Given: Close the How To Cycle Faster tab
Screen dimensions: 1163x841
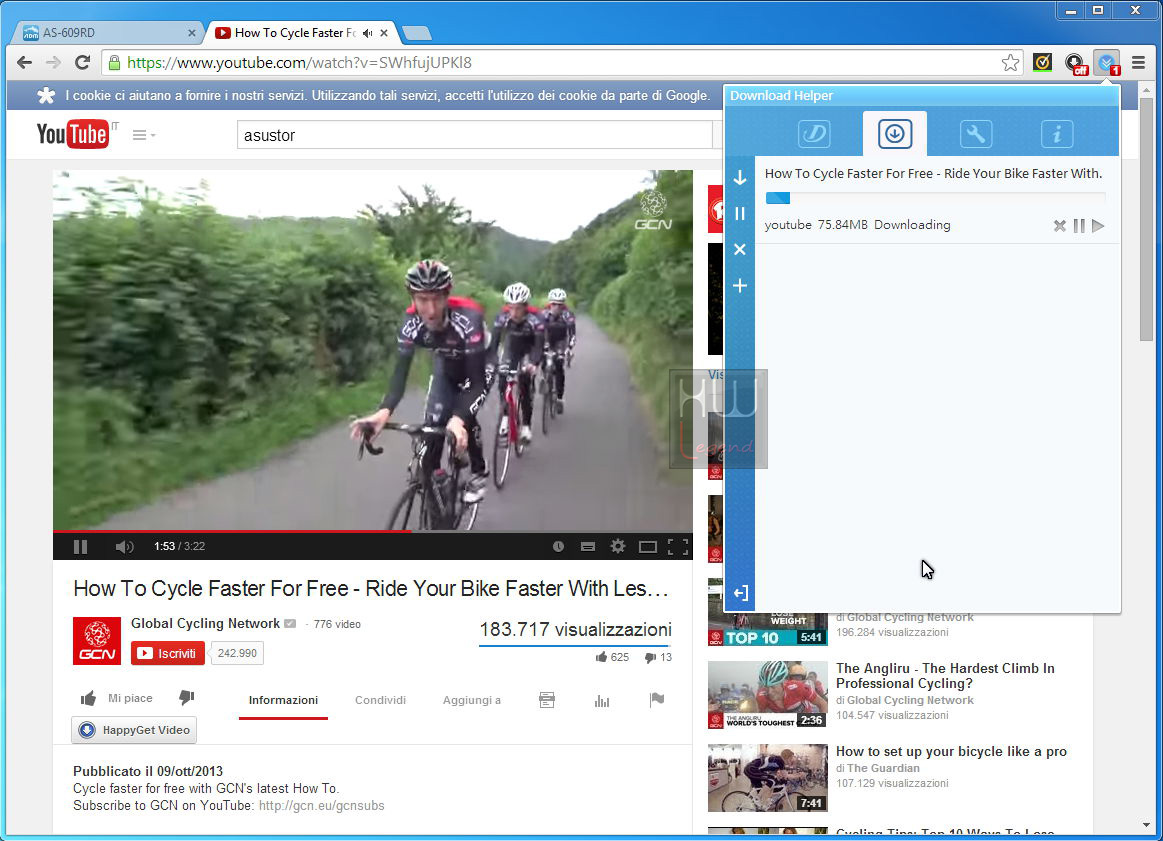Looking at the screenshot, I should click(384, 33).
